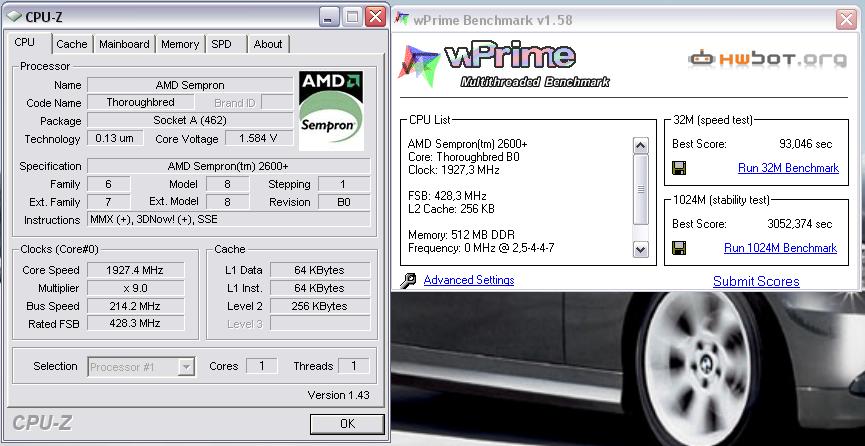Switch to the SPD tab

click(221, 44)
